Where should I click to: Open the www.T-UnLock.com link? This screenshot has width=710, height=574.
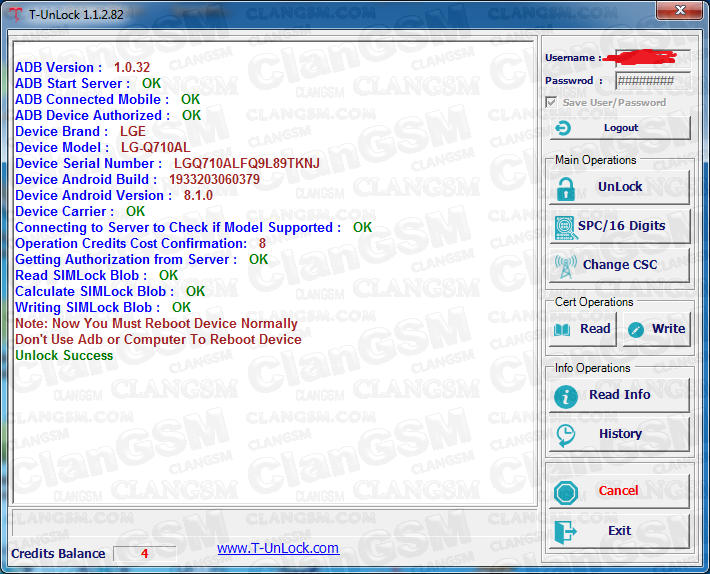point(278,548)
